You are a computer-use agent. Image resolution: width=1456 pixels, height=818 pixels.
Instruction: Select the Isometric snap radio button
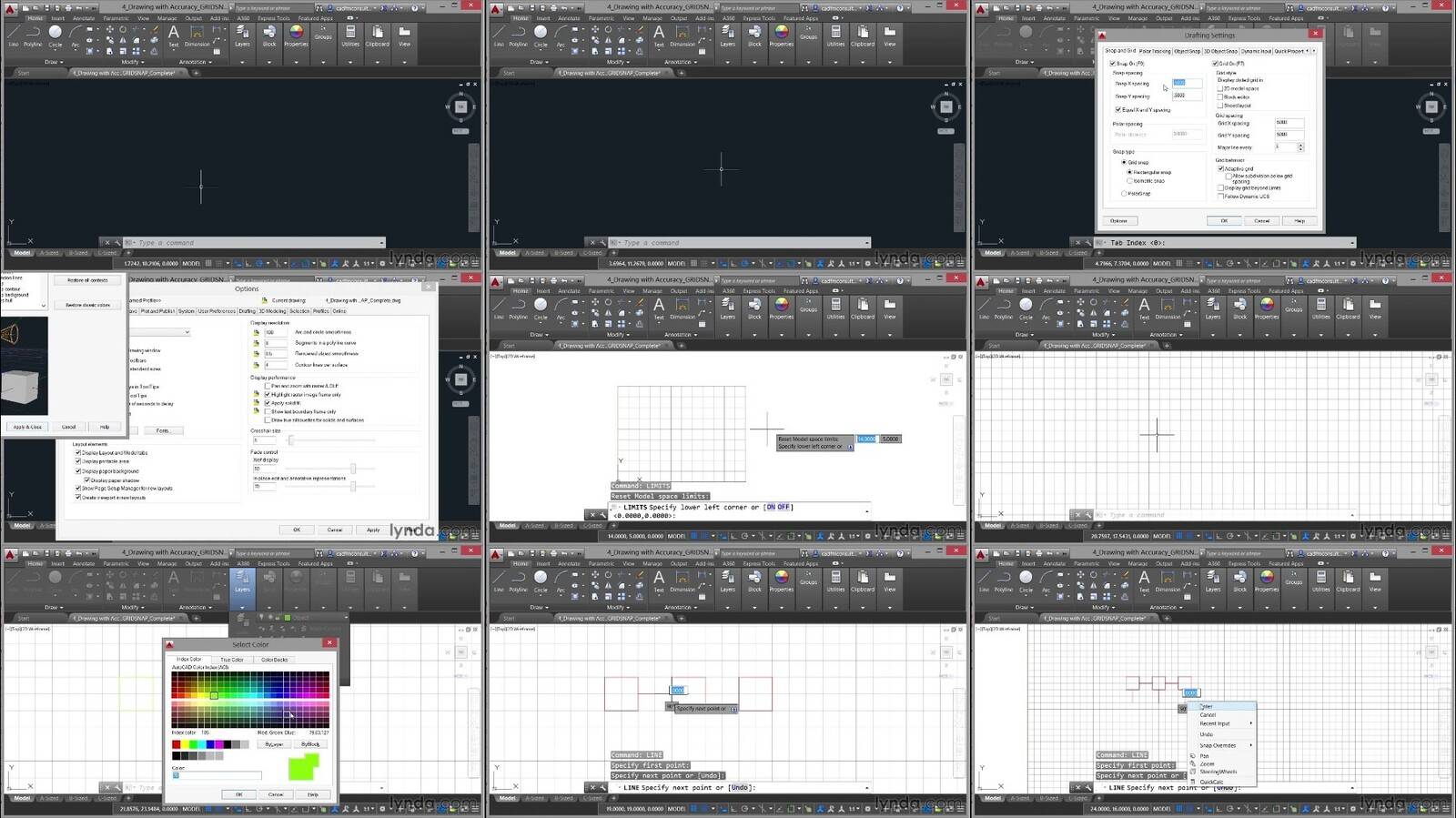(1129, 181)
